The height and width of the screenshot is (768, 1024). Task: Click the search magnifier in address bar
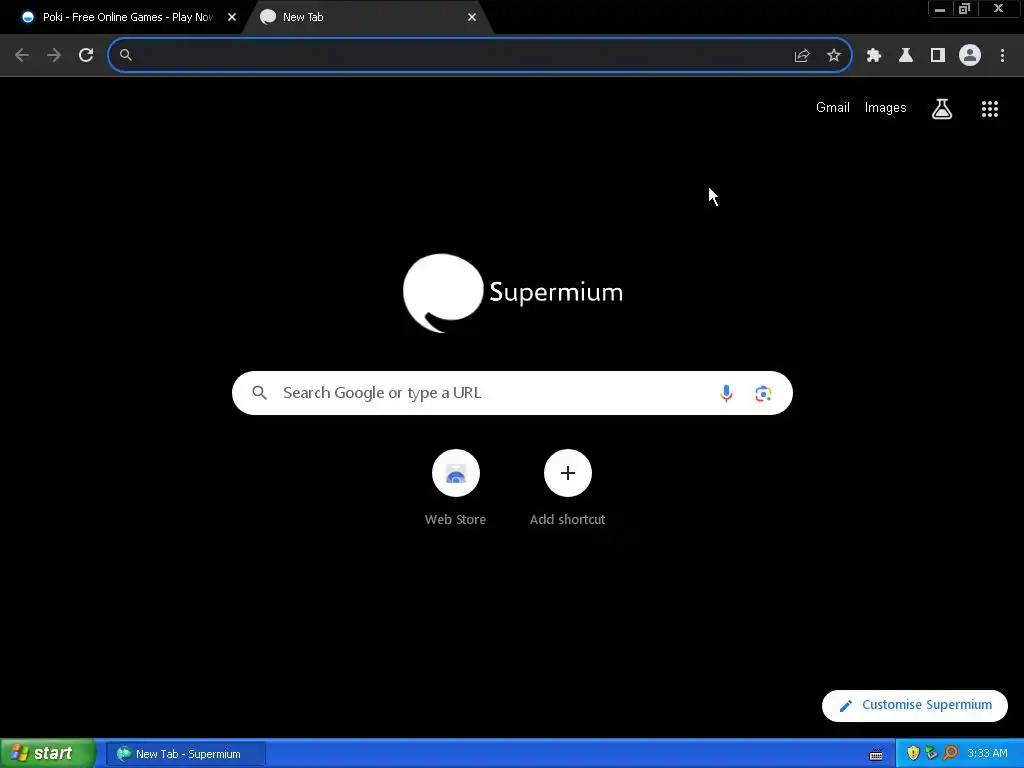tap(126, 55)
